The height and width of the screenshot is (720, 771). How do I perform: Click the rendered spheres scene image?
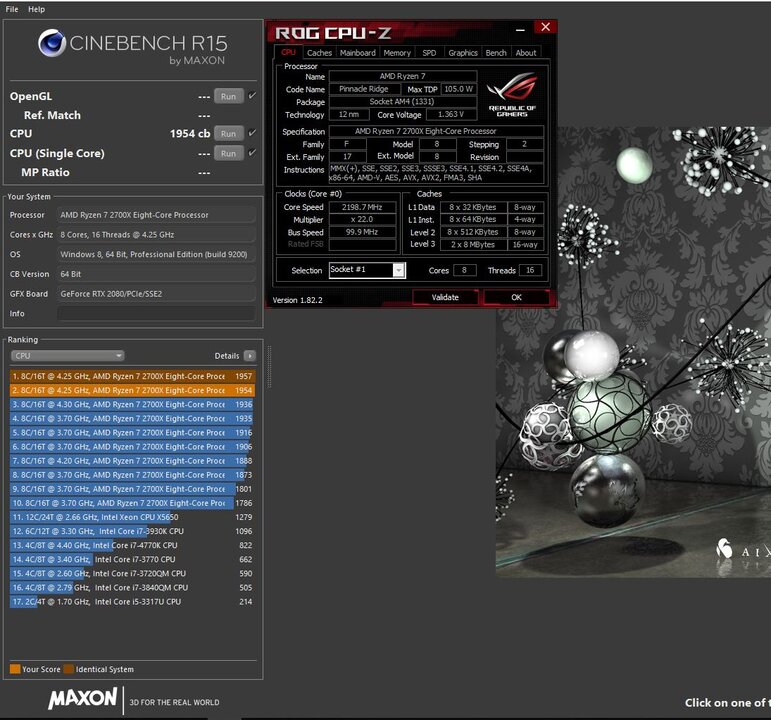(633, 352)
